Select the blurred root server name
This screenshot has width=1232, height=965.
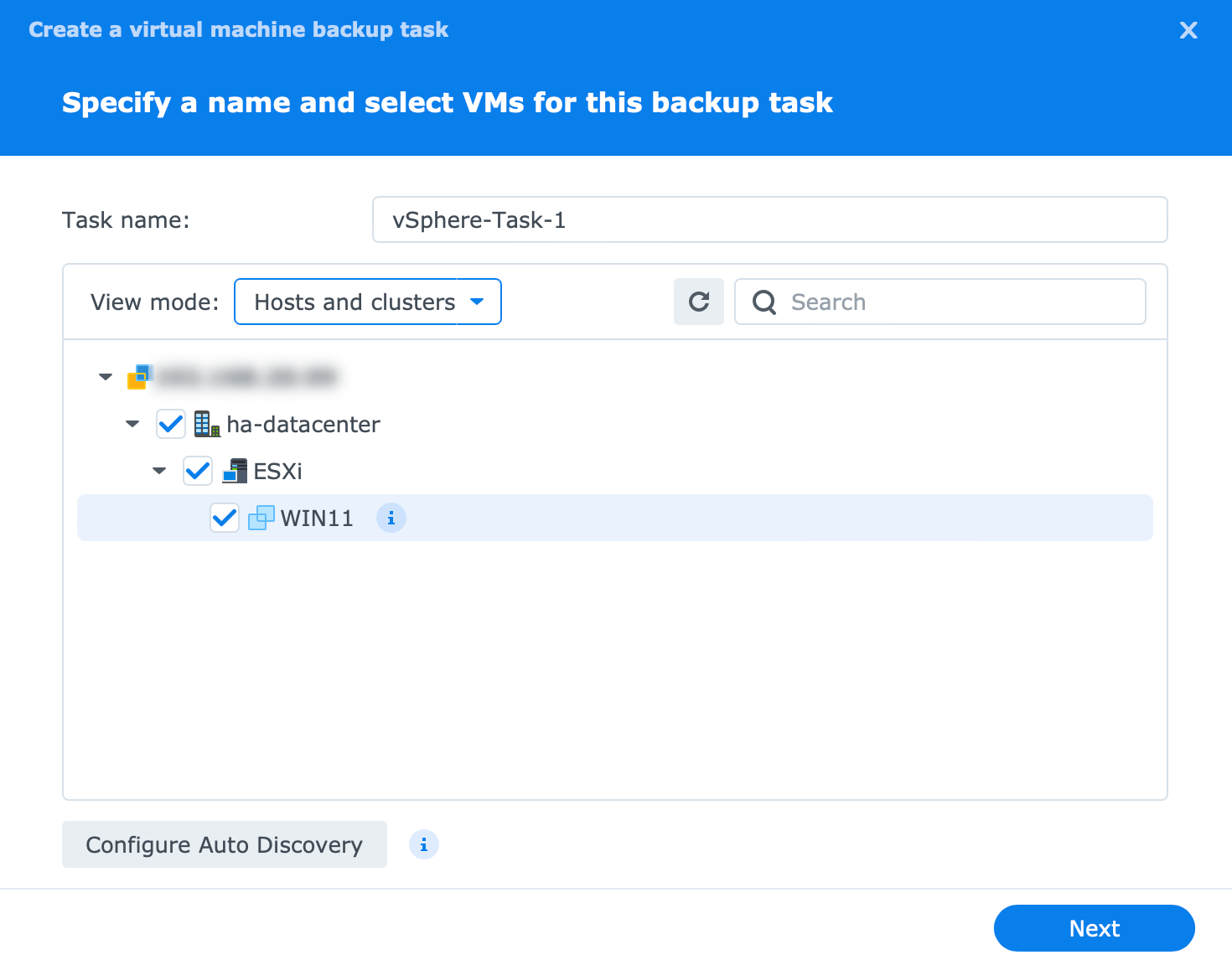pos(247,377)
